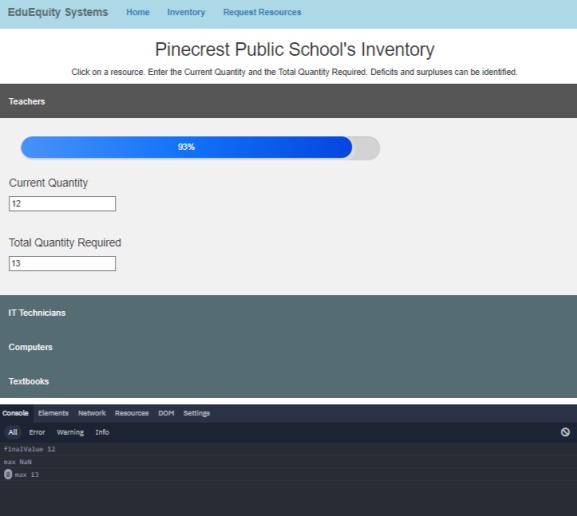Open the Request Resources link
Image resolution: width=577 pixels, height=516 pixels.
pyautogui.click(x=262, y=12)
